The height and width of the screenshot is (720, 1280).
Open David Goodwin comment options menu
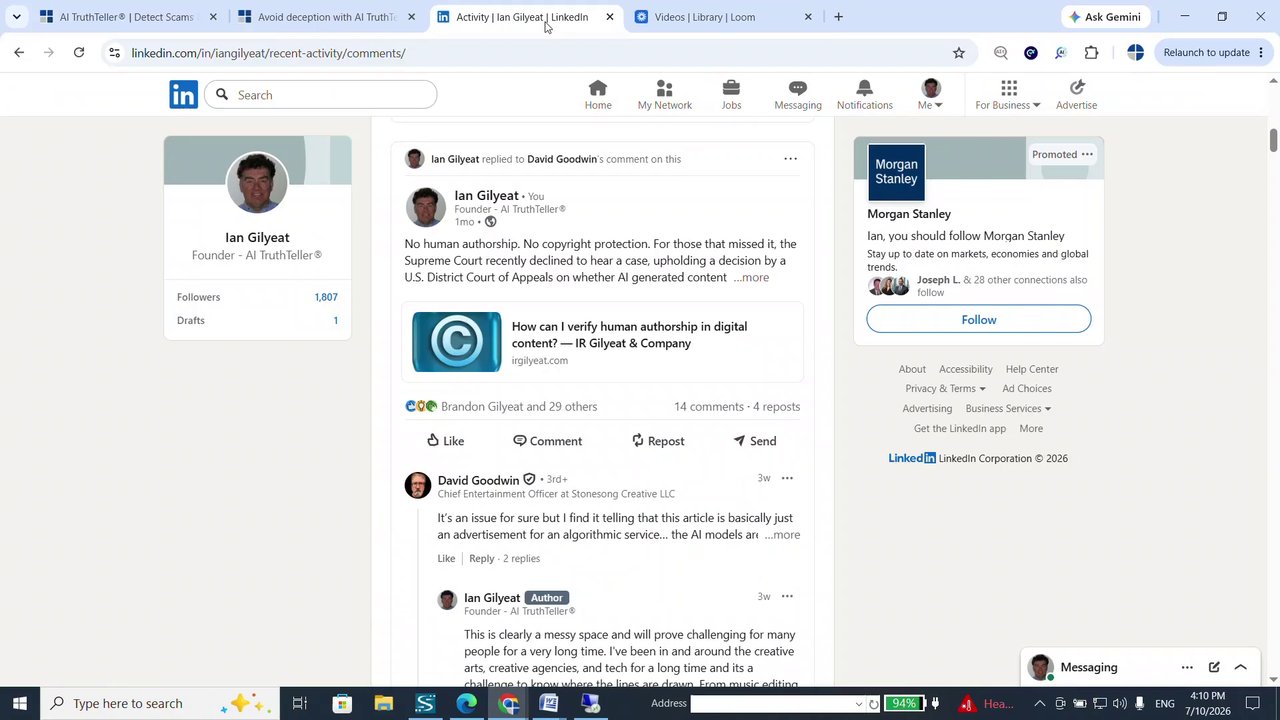tap(787, 478)
